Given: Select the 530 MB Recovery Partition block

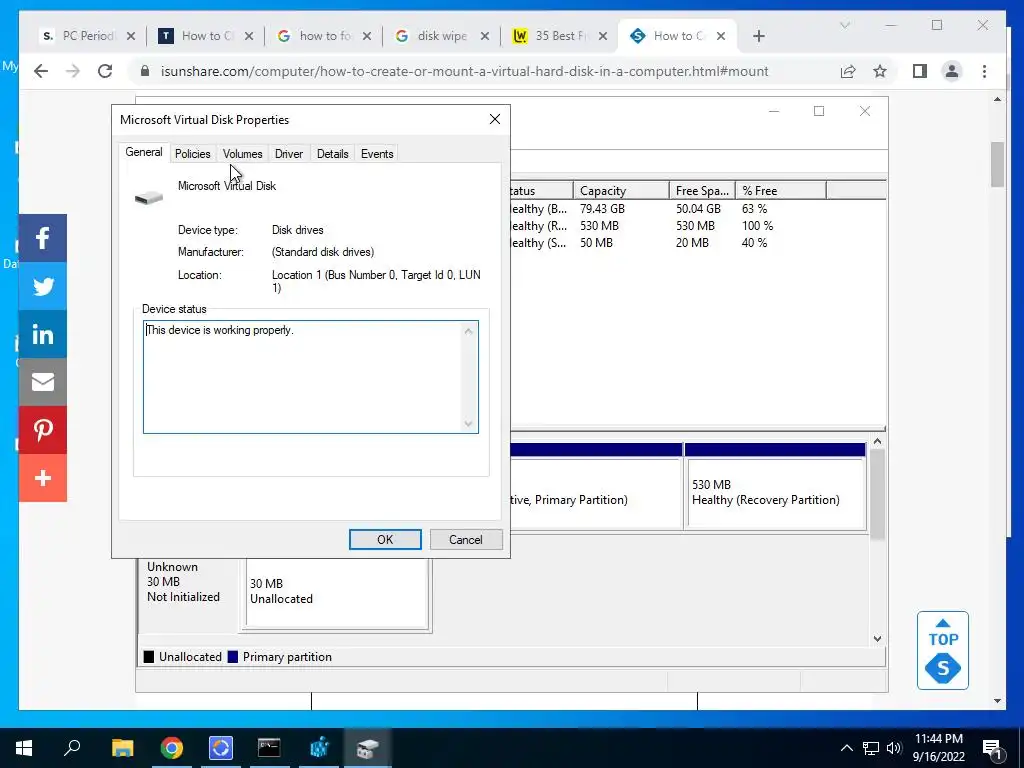Looking at the screenshot, I should pyautogui.click(x=775, y=492).
